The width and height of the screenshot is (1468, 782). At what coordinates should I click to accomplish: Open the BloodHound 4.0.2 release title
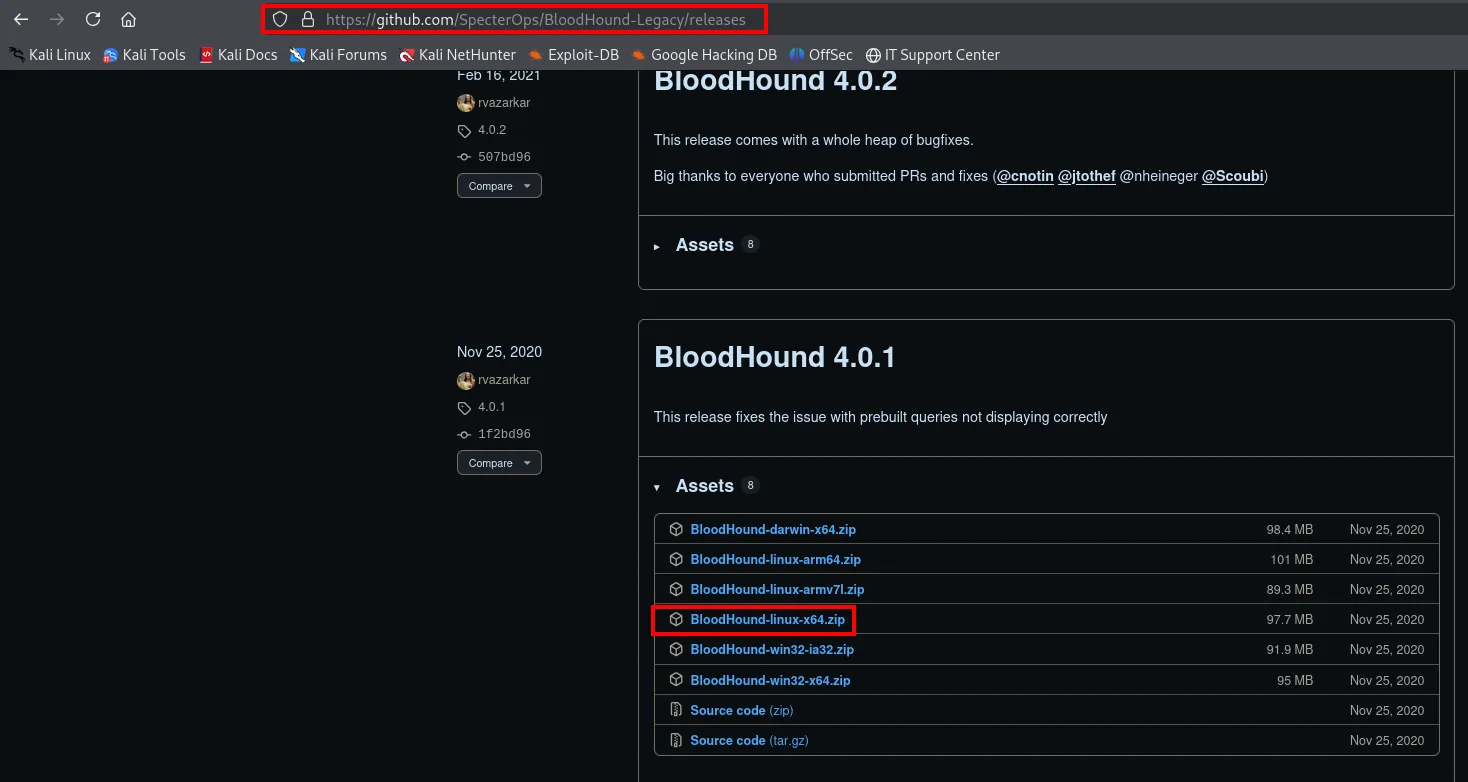pos(775,81)
